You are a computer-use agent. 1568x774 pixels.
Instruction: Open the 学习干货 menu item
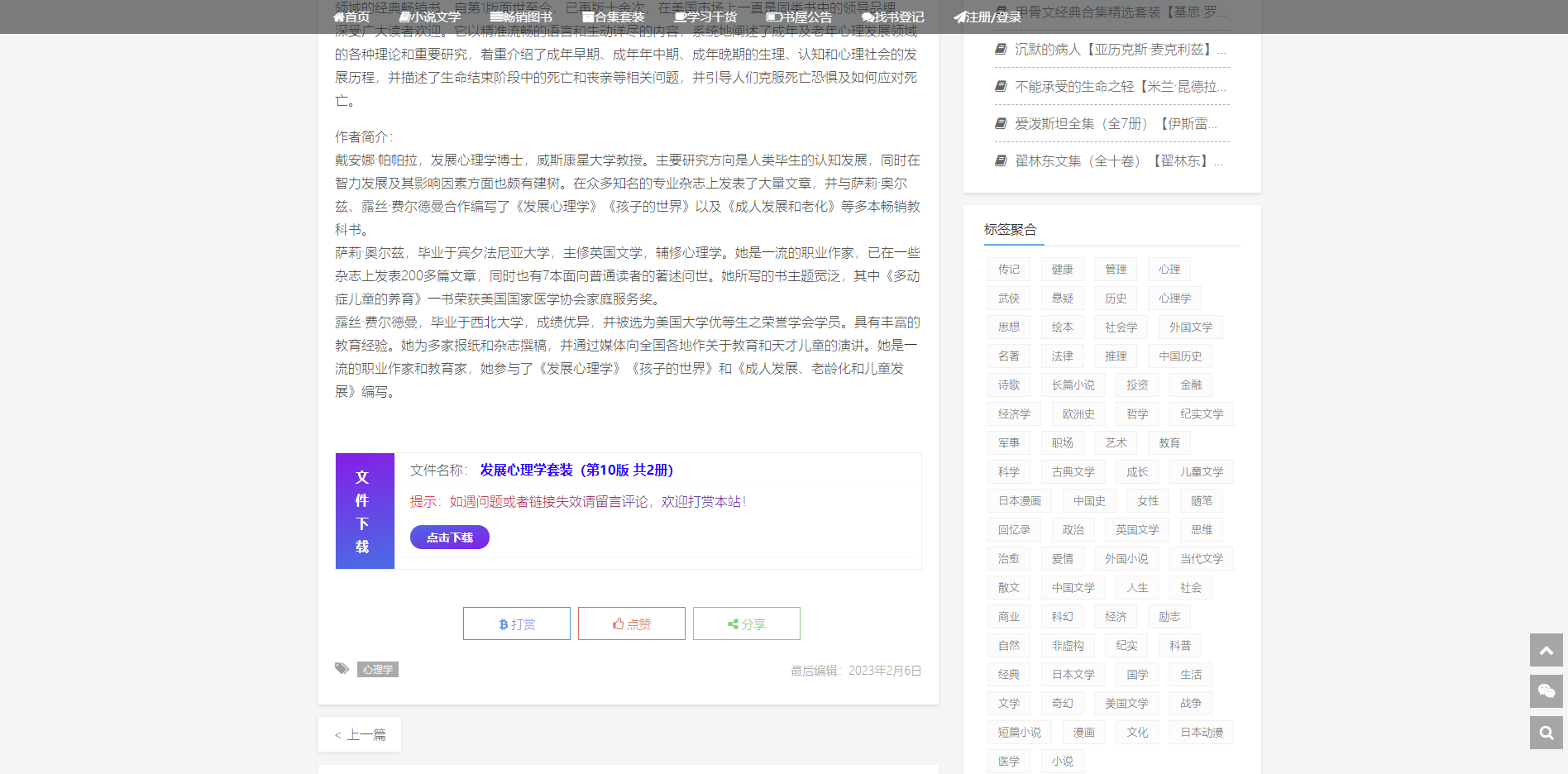pos(705,17)
